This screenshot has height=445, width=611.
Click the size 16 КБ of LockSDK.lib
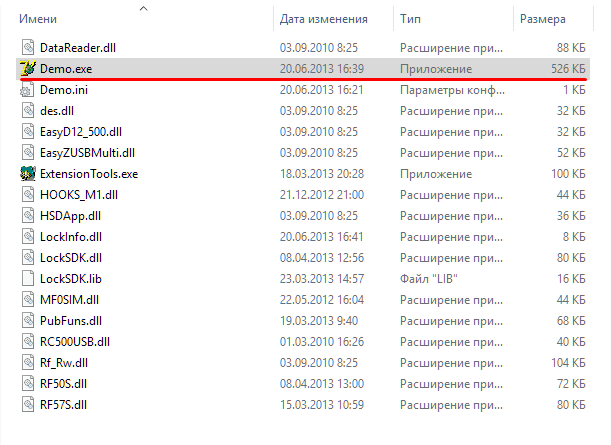coord(571,279)
